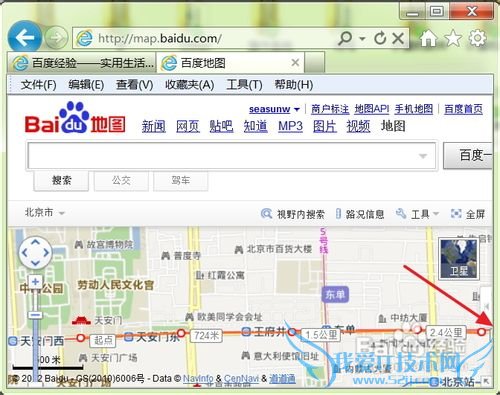Toggle 路况信息 traffic info

(360, 214)
